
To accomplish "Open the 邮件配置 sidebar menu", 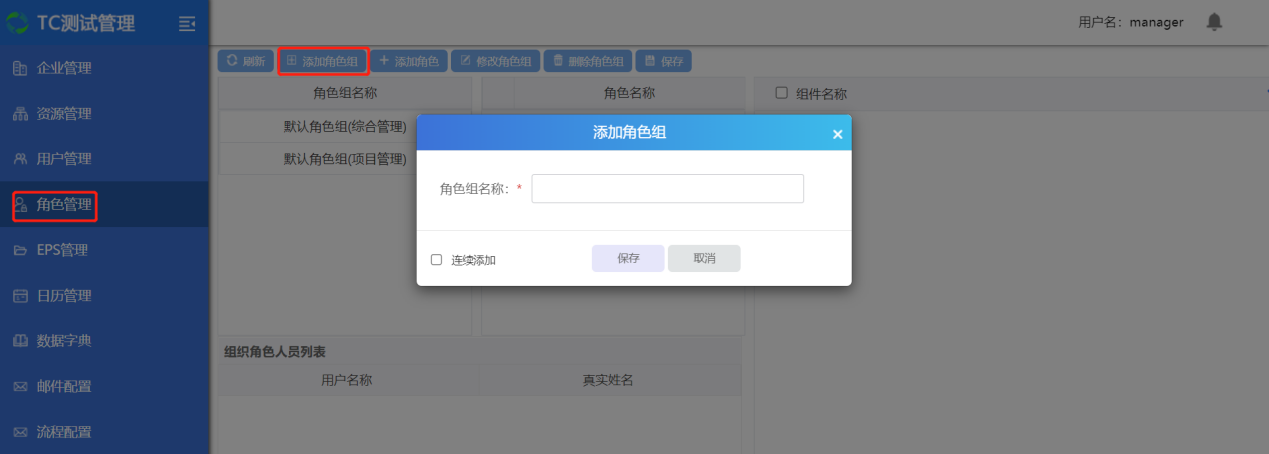I will click(x=104, y=386).
